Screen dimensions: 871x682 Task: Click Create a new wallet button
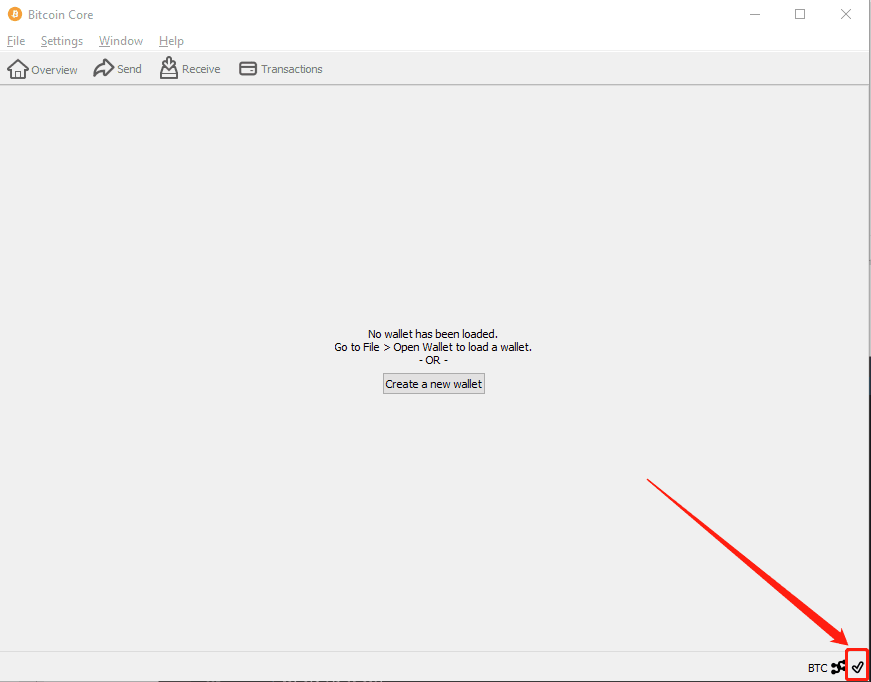[434, 384]
